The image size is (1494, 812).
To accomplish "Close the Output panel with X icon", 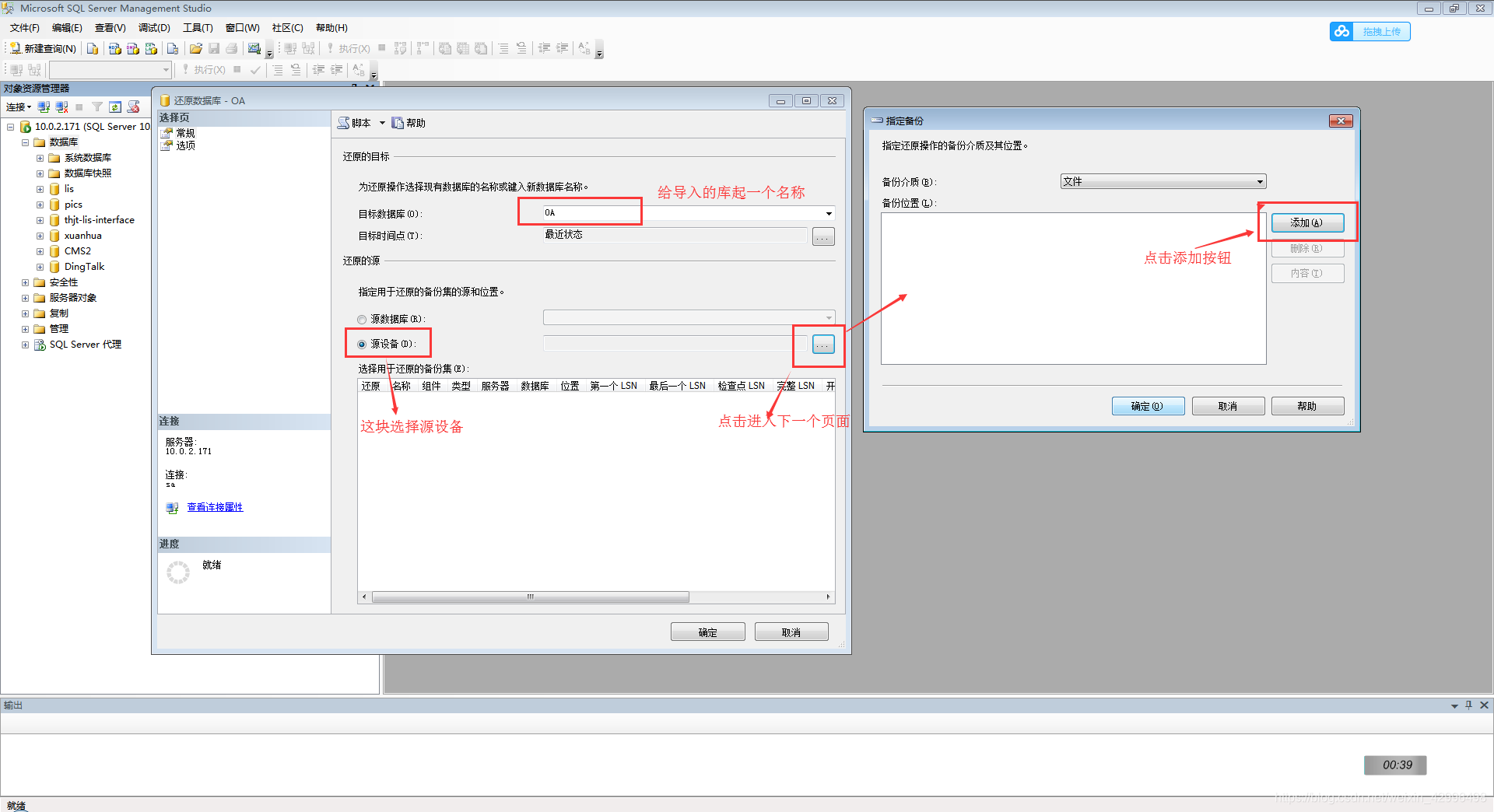I will (1484, 705).
